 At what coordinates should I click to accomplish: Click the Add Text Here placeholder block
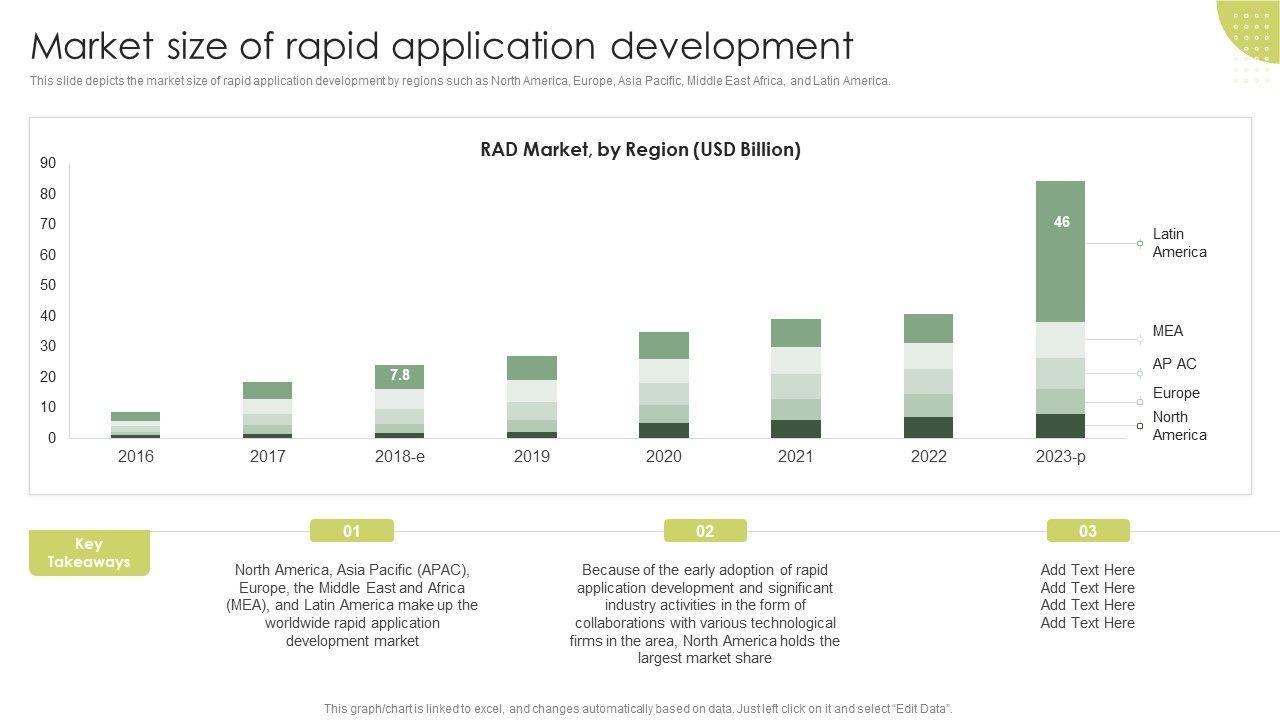pos(1087,596)
